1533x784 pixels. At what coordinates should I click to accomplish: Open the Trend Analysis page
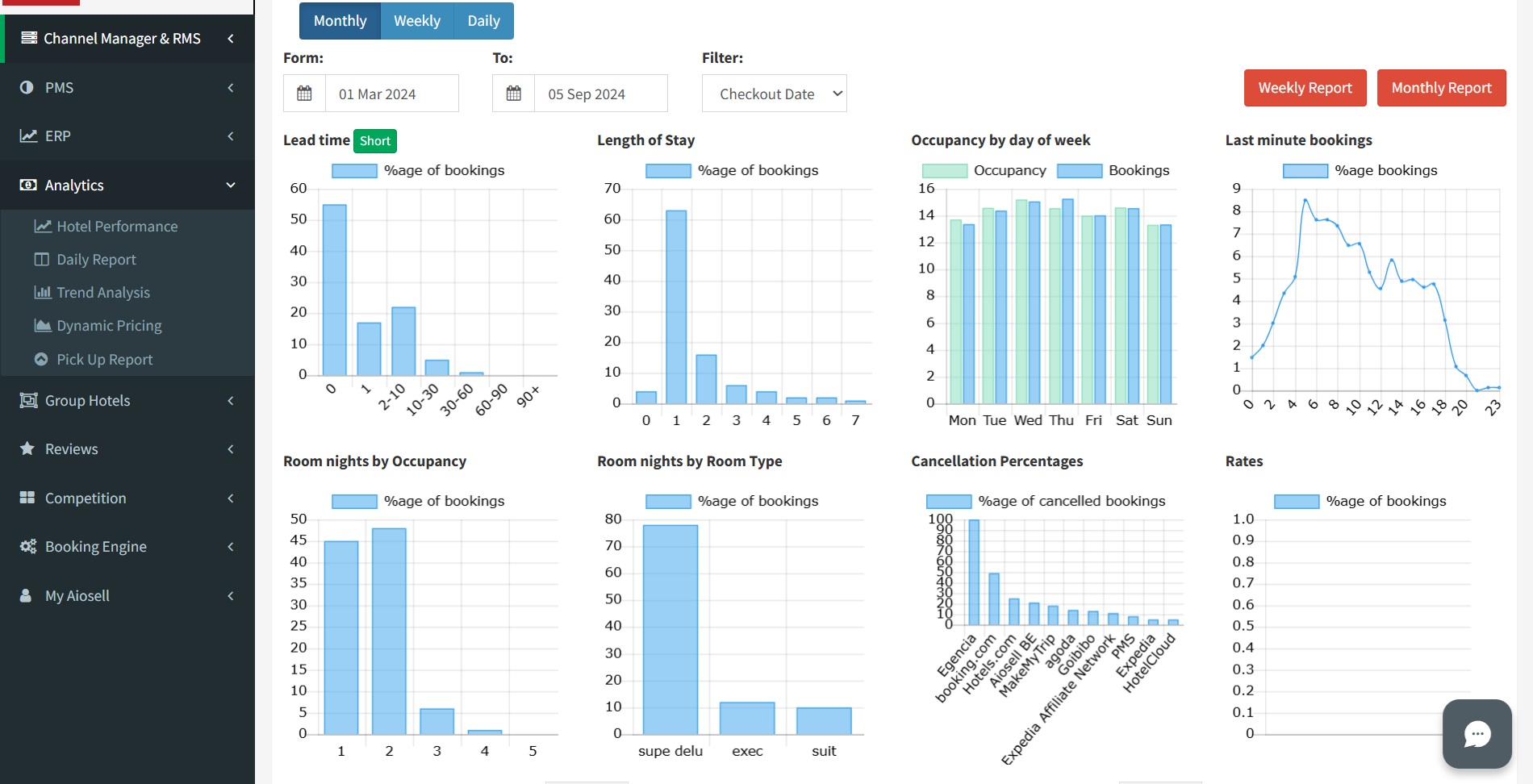(x=103, y=292)
